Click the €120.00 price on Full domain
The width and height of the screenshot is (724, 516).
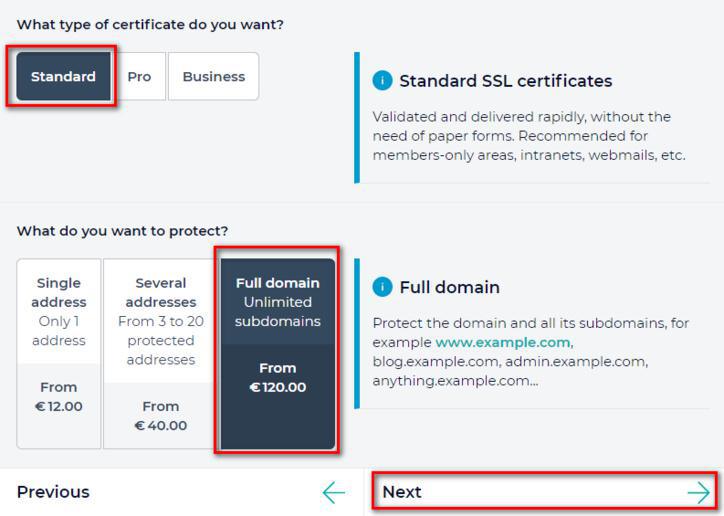pos(278,387)
